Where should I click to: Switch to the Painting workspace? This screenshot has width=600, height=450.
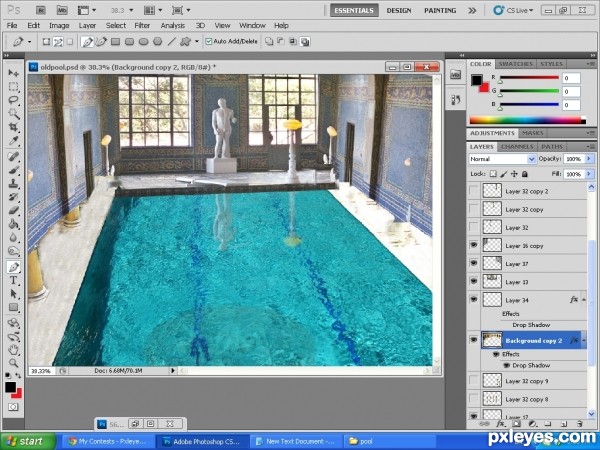(440, 10)
